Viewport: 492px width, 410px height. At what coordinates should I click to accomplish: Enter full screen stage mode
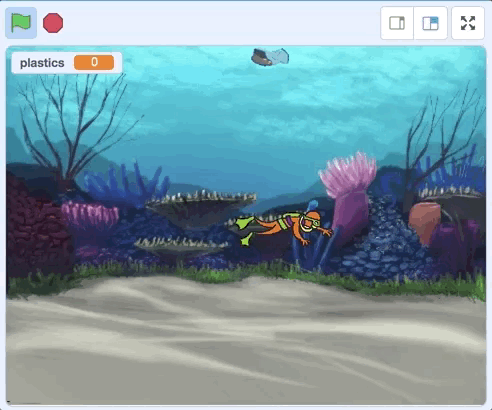pyautogui.click(x=468, y=23)
